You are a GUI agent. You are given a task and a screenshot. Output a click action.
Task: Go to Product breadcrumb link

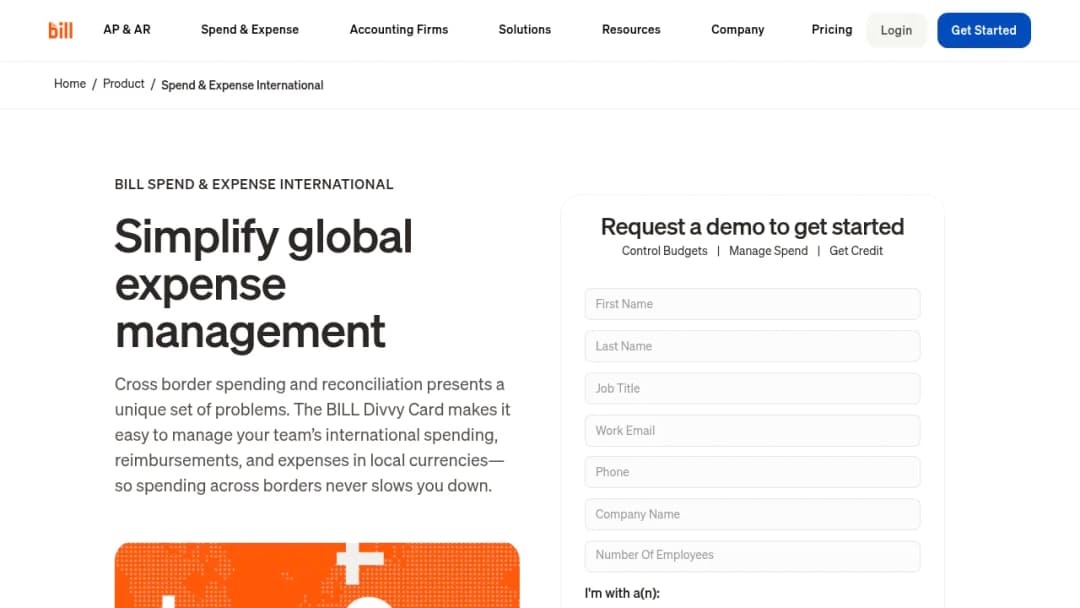click(123, 83)
